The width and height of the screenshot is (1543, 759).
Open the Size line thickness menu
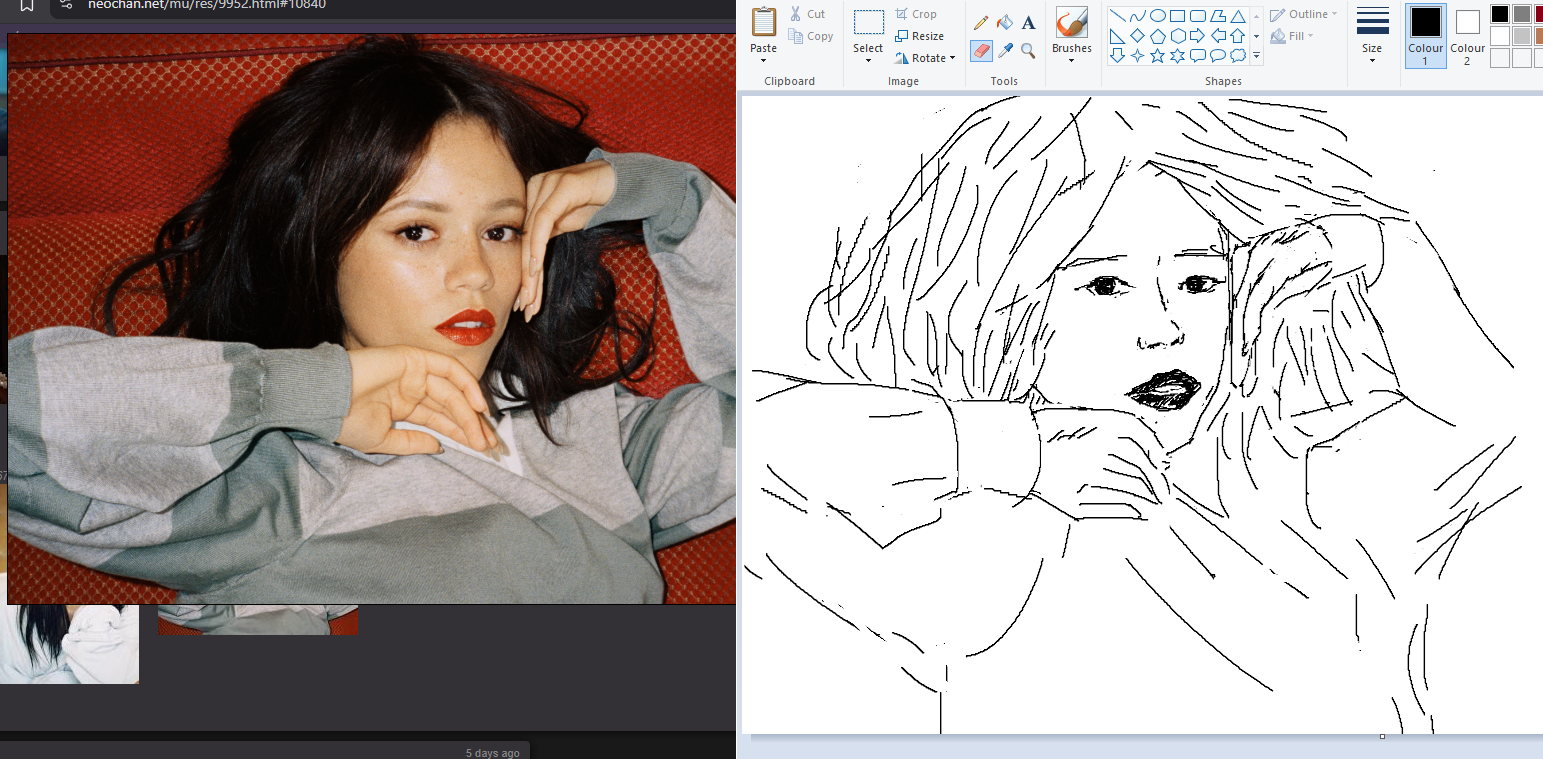(x=1372, y=35)
